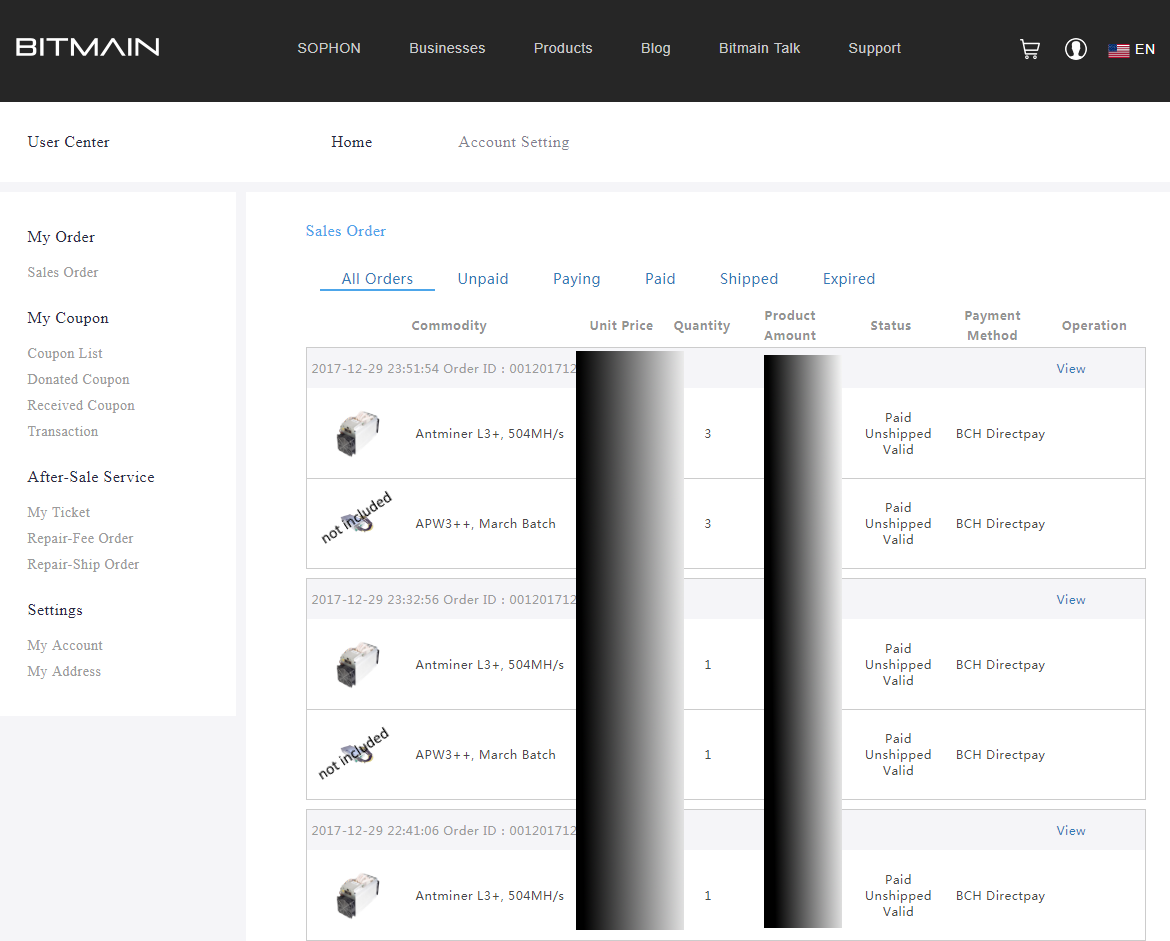Switch to the Shipped orders tab

(x=748, y=279)
